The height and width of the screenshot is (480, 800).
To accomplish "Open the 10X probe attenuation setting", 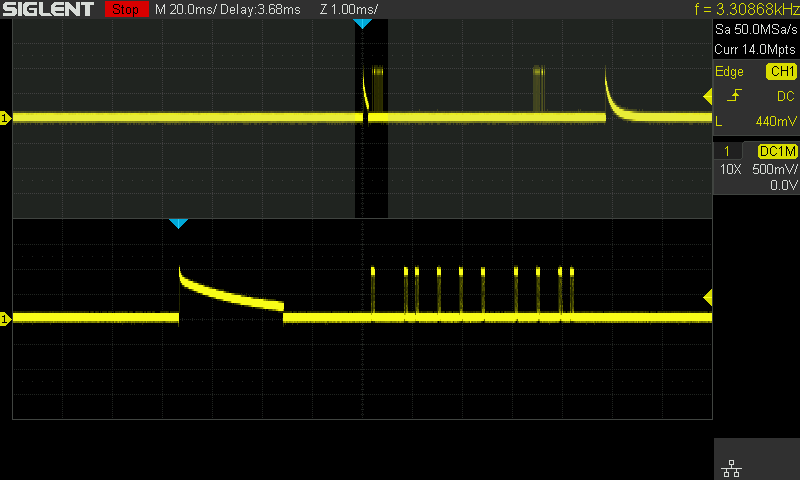I will (731, 169).
